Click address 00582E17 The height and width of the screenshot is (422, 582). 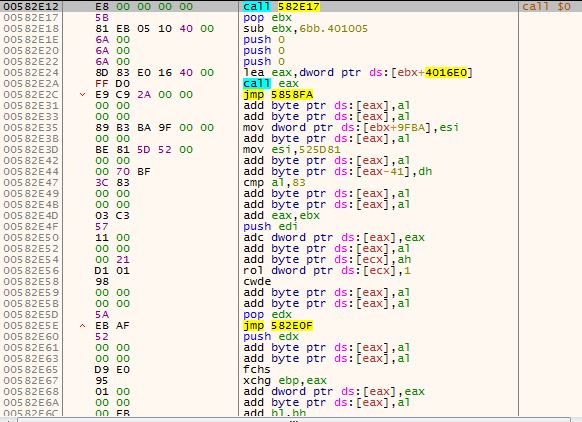coord(31,17)
